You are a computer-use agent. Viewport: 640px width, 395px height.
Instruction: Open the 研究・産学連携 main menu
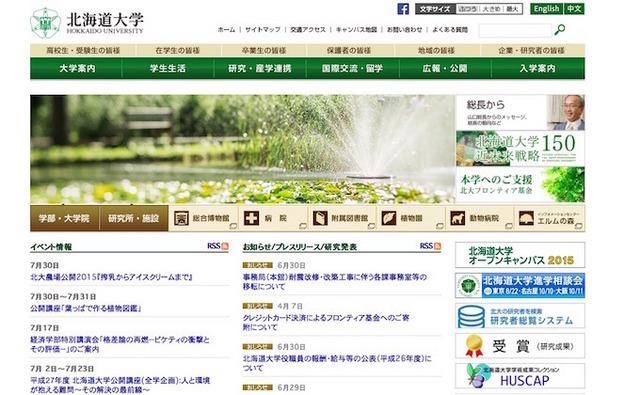point(260,68)
